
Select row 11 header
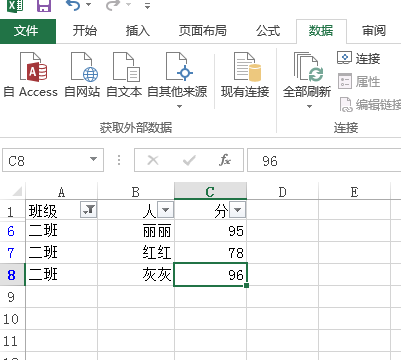tap(11, 341)
